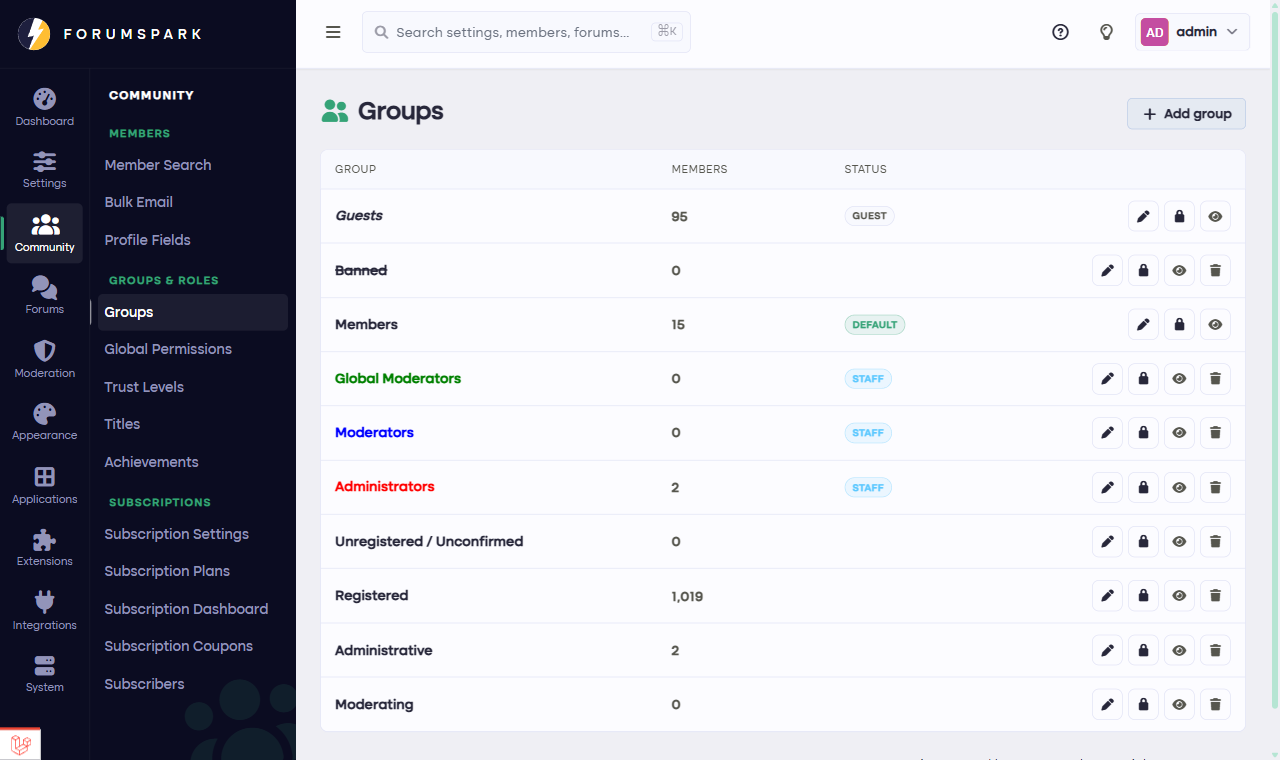The height and width of the screenshot is (760, 1280).
Task: Click eye icon for Administrative group
Action: (x=1180, y=650)
